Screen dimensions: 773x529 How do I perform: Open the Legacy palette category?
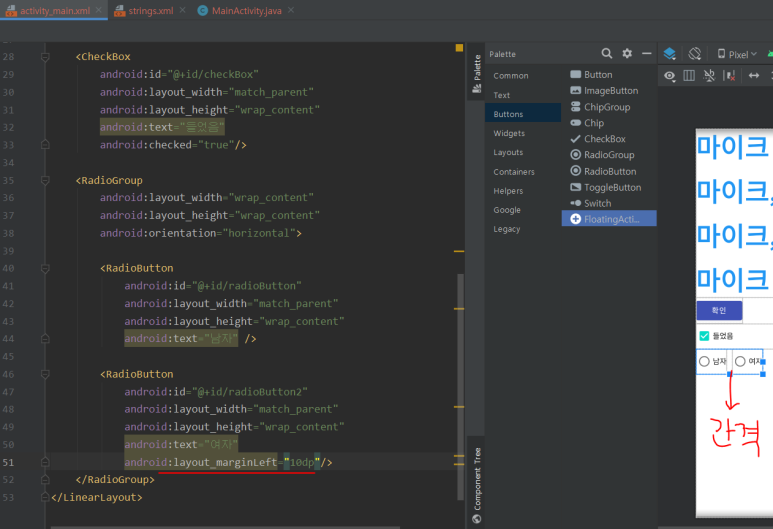(523, 229)
